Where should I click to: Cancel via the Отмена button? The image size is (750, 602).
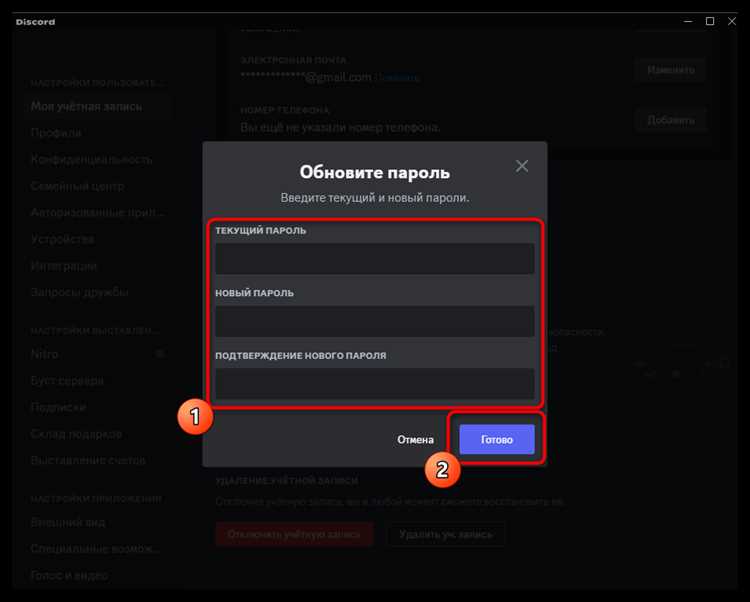coord(415,439)
